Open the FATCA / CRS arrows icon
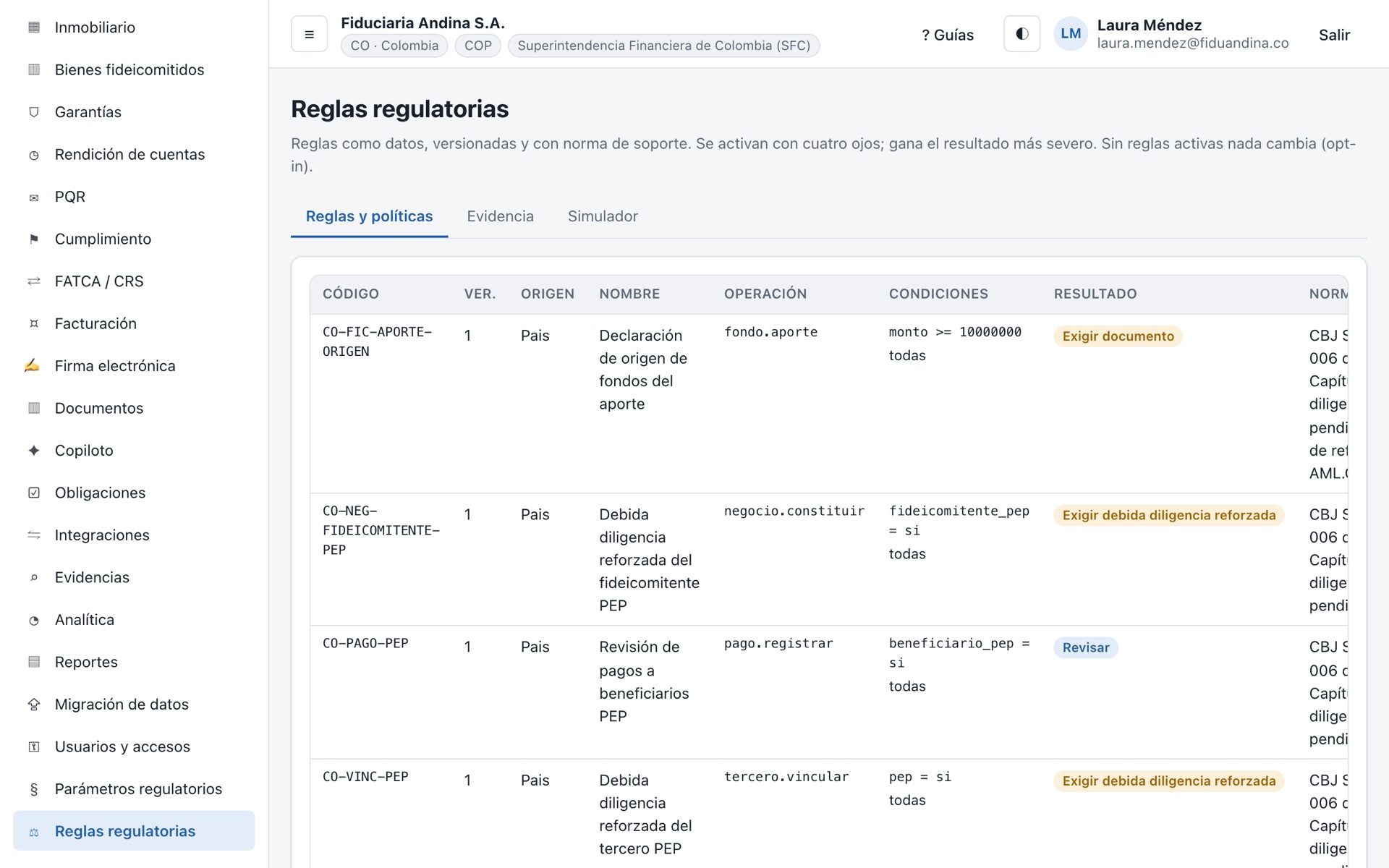Viewport: 1389px width, 868px height. point(34,281)
